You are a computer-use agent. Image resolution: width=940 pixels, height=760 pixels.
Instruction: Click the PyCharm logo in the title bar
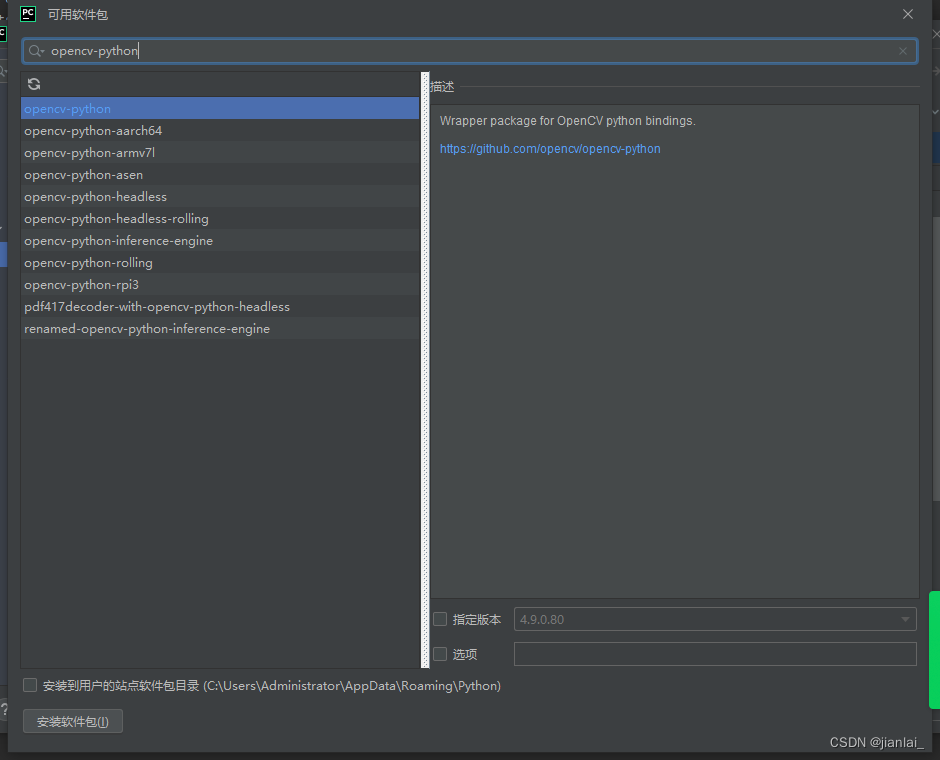click(27, 14)
